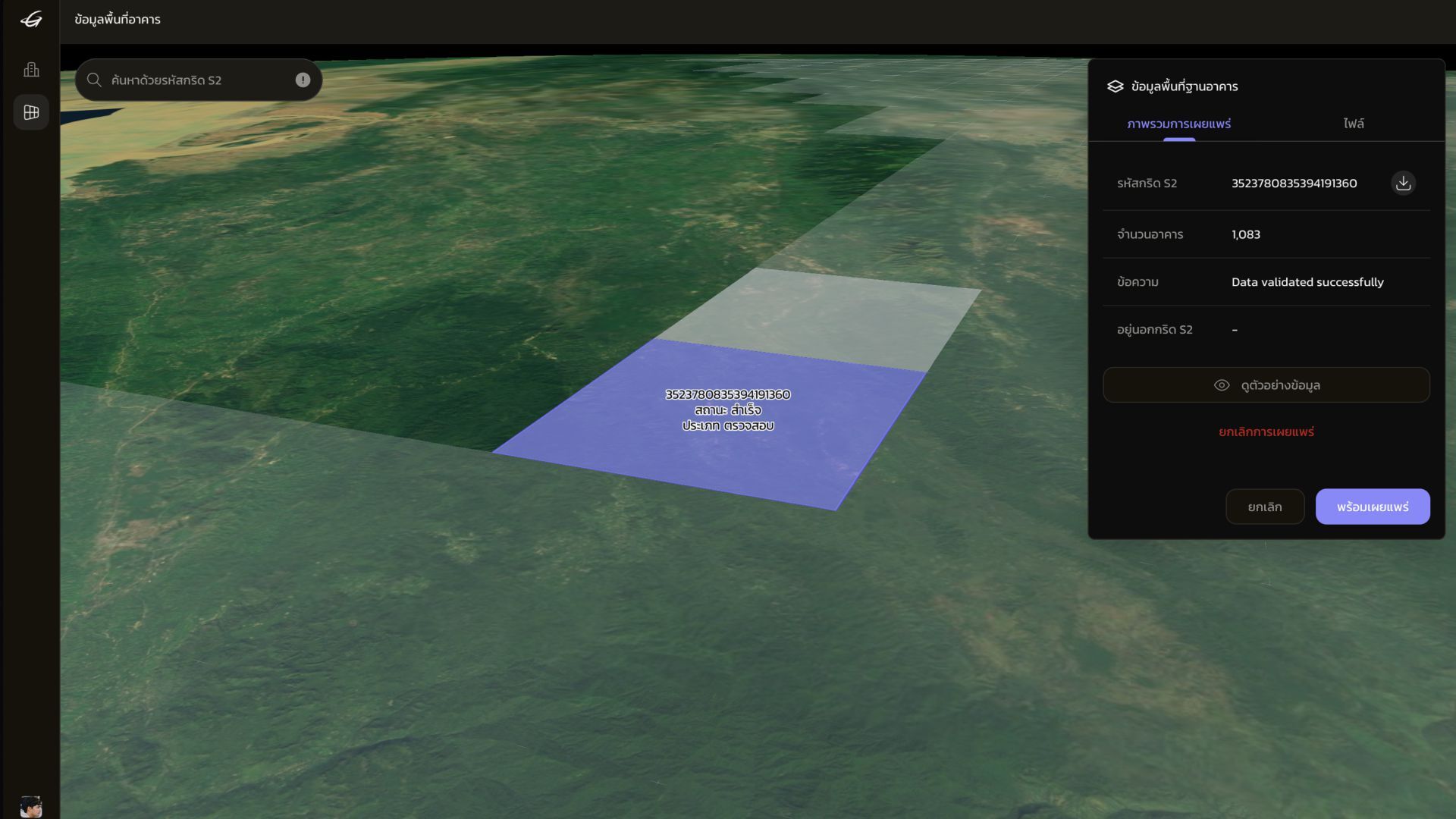Switch to the ภาพรวมการเผยแพร่ tab
Viewport: 1456px width, 819px height.
1178,124
